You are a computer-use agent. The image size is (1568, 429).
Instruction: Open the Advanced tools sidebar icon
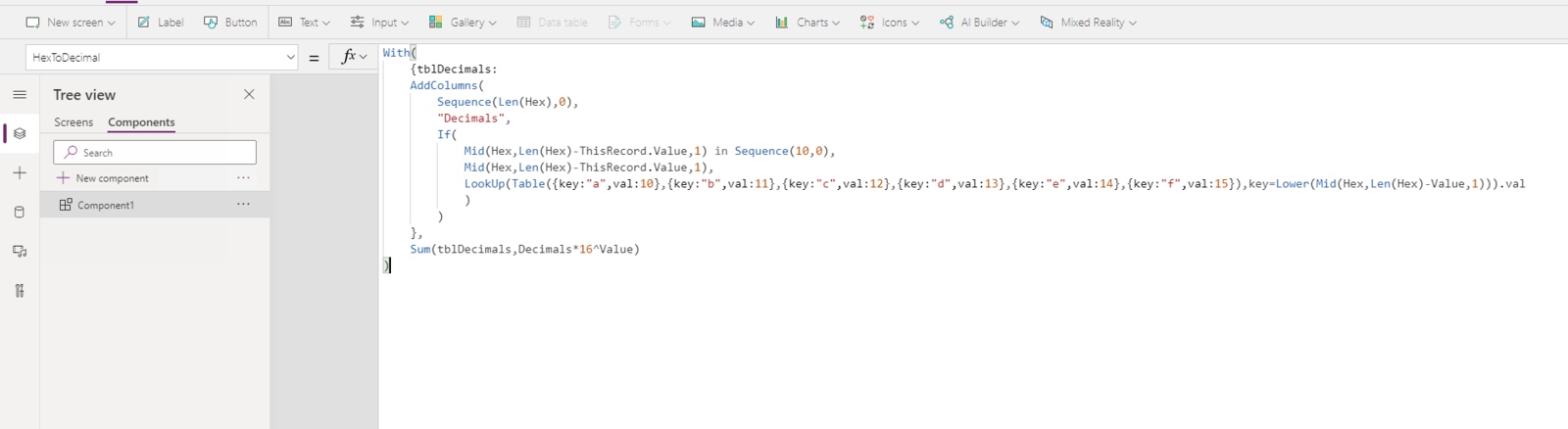(x=20, y=291)
